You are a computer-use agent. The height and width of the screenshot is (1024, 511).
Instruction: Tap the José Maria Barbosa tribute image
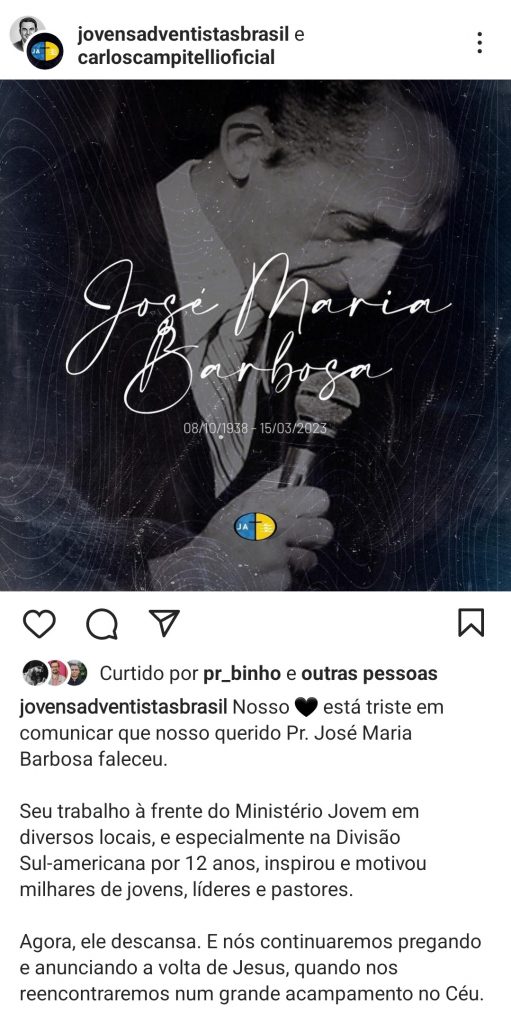(256, 335)
